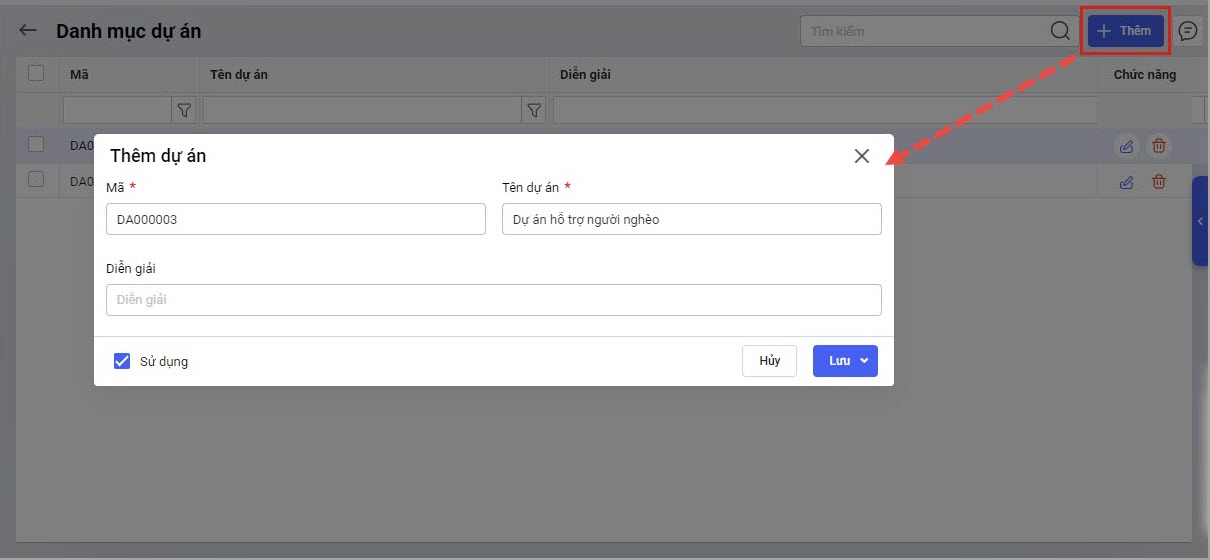Click the Thêm add button
The height and width of the screenshot is (560, 1210).
(x=1125, y=31)
